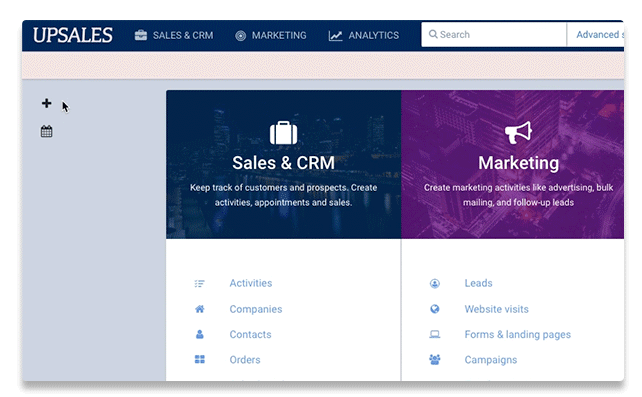Click the Campaigns group icon
The width and height of the screenshot is (642, 397).
435,359
